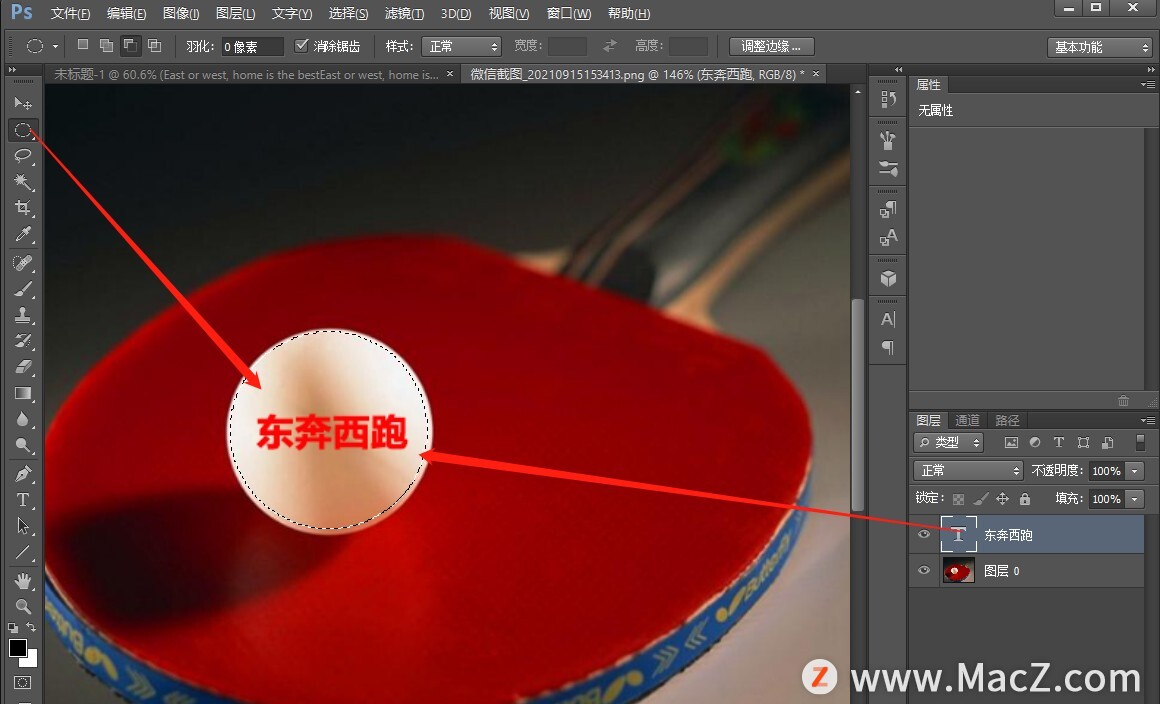Toggle layer filtering switch on
The width and height of the screenshot is (1160, 704).
click(1140, 442)
